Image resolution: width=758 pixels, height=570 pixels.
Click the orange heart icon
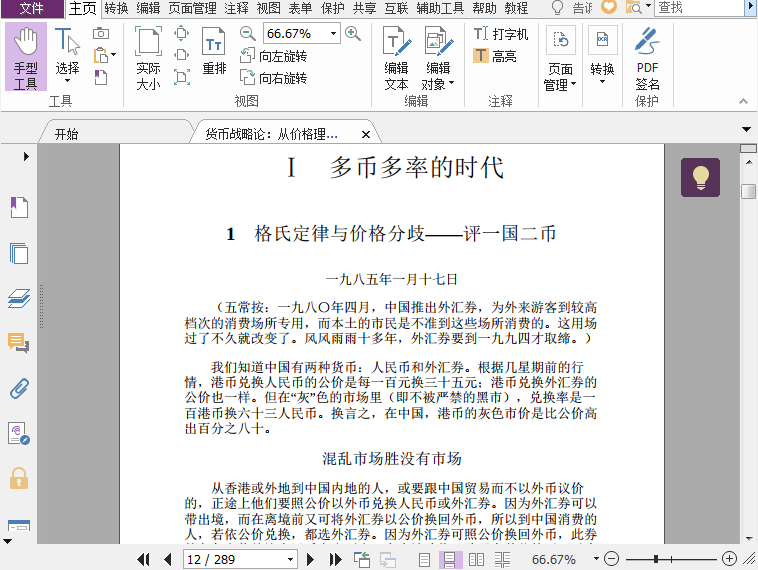pos(609,7)
